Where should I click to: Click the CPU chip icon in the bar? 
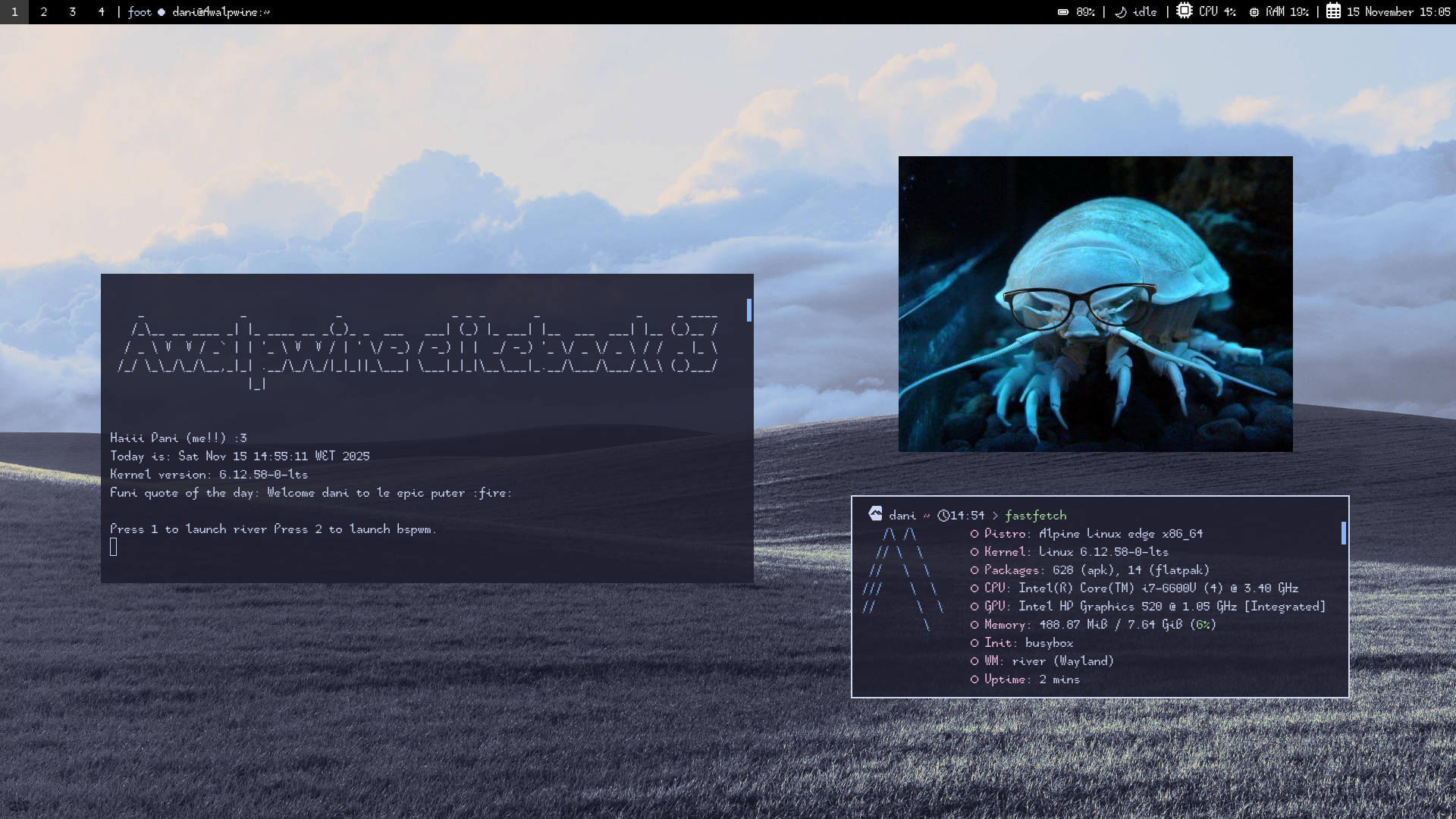pyautogui.click(x=1185, y=11)
